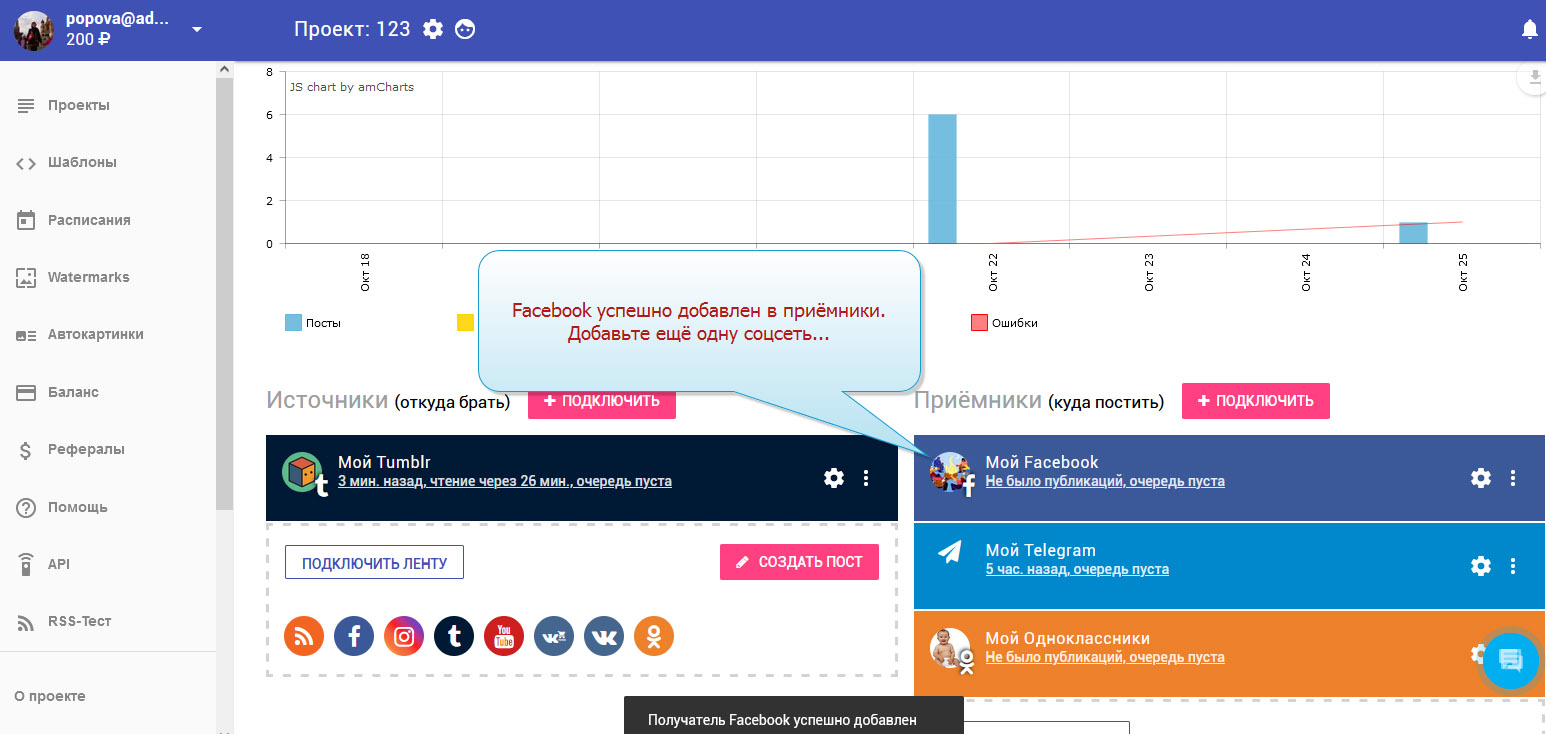Open three-dot menu for Мой Tumblr
The height and width of the screenshot is (734, 1546).
pyautogui.click(x=866, y=478)
